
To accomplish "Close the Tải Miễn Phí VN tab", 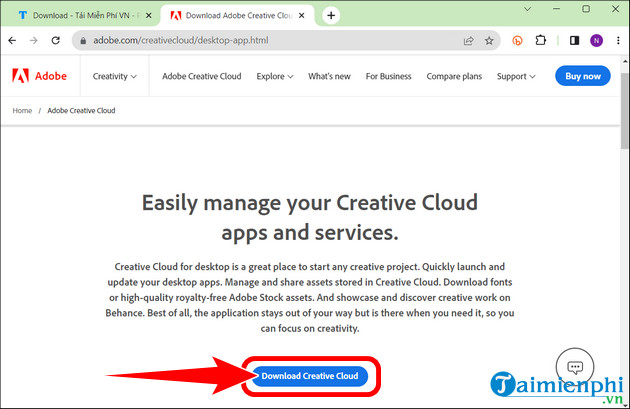I will [x=148, y=16].
